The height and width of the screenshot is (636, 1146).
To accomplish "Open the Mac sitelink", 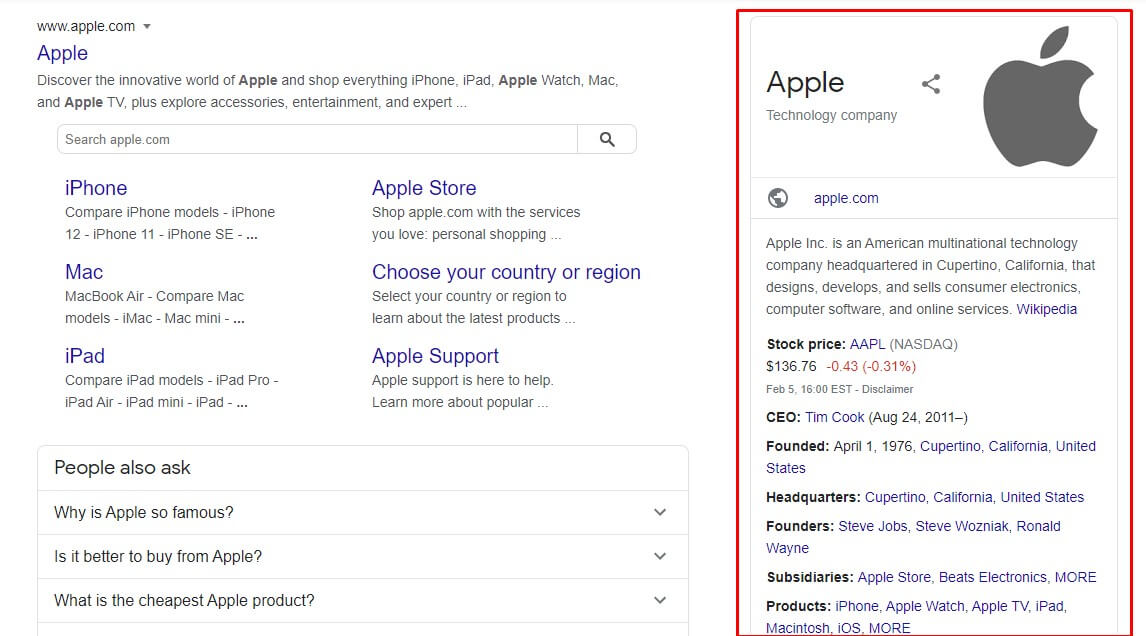I will tap(84, 272).
